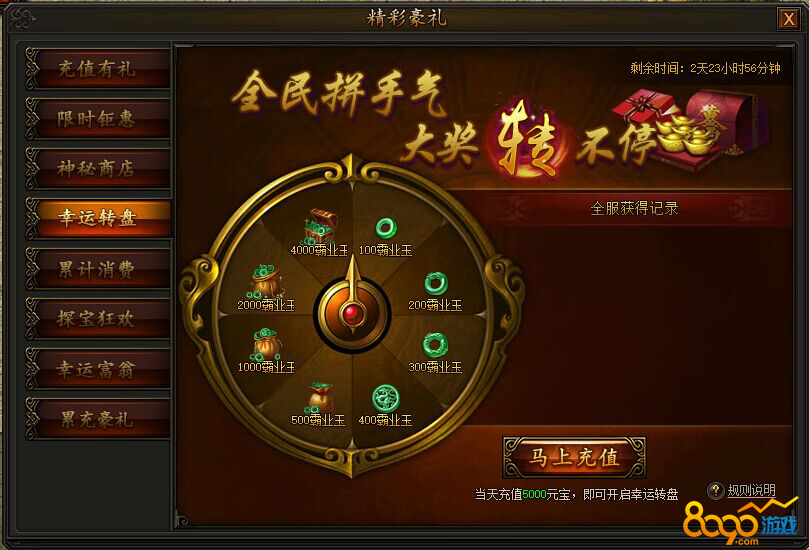Open the 规则说明 rules link
This screenshot has height=550, width=809.
point(751,490)
